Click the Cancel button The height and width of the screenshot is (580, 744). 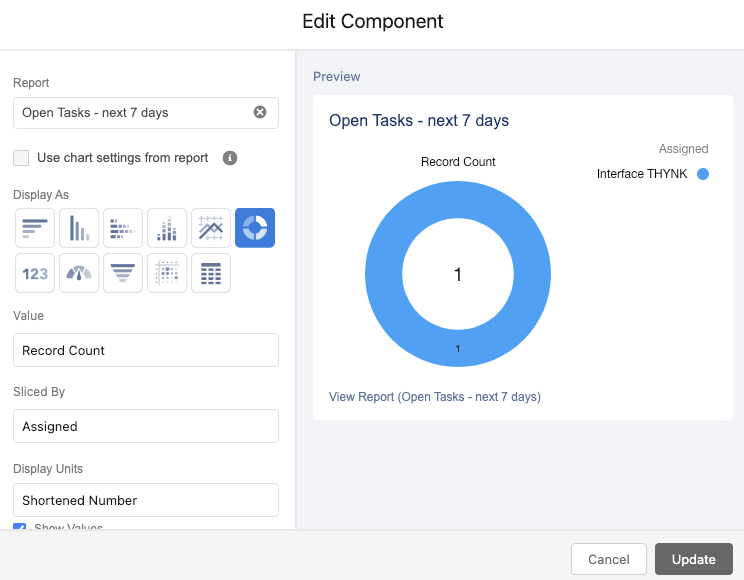tap(609, 559)
